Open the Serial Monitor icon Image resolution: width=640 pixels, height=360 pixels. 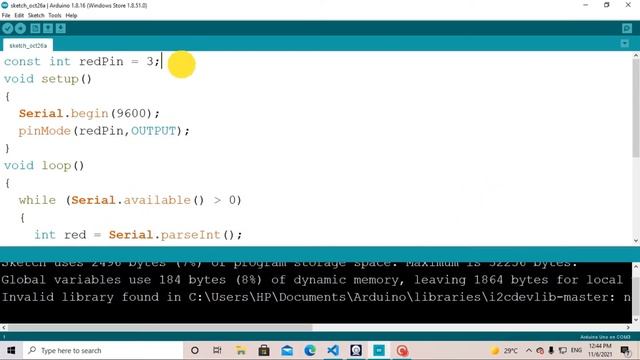(627, 28)
